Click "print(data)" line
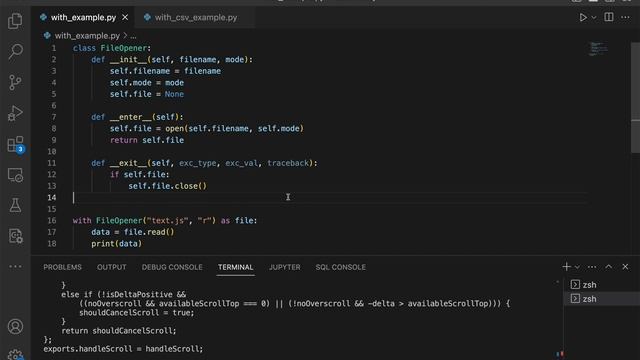 click(116, 244)
